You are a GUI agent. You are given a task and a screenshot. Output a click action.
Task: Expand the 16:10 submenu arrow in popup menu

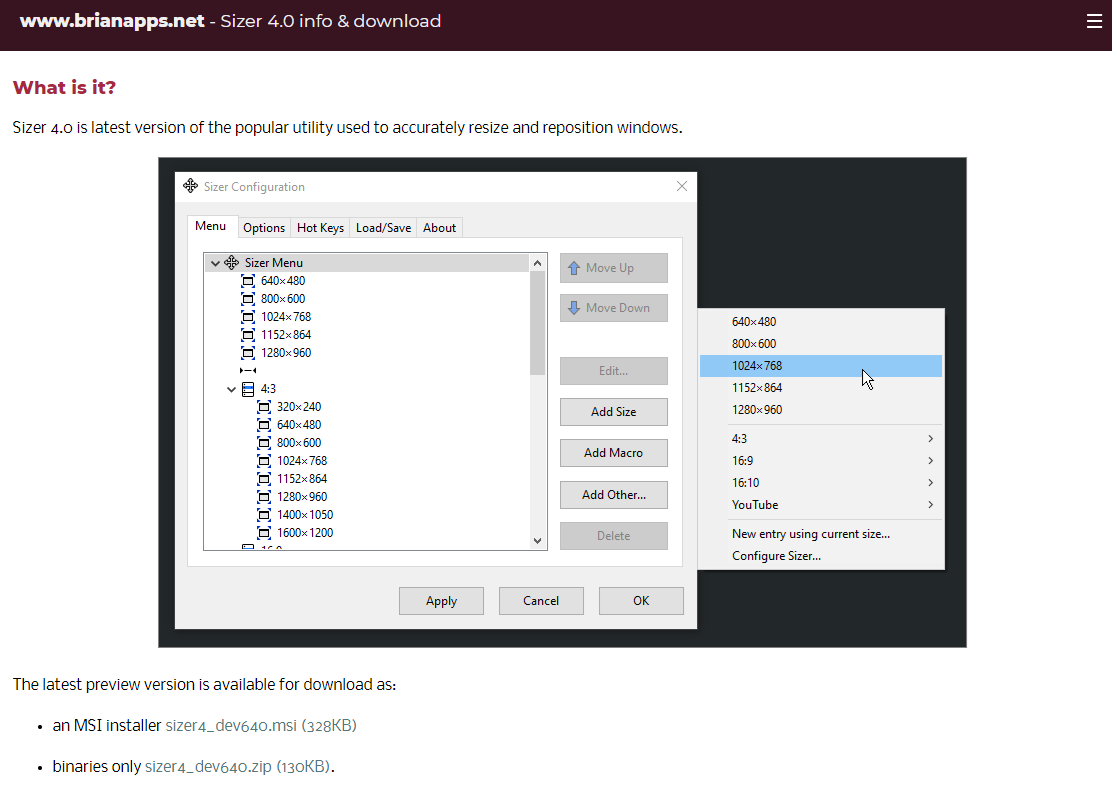tap(930, 482)
